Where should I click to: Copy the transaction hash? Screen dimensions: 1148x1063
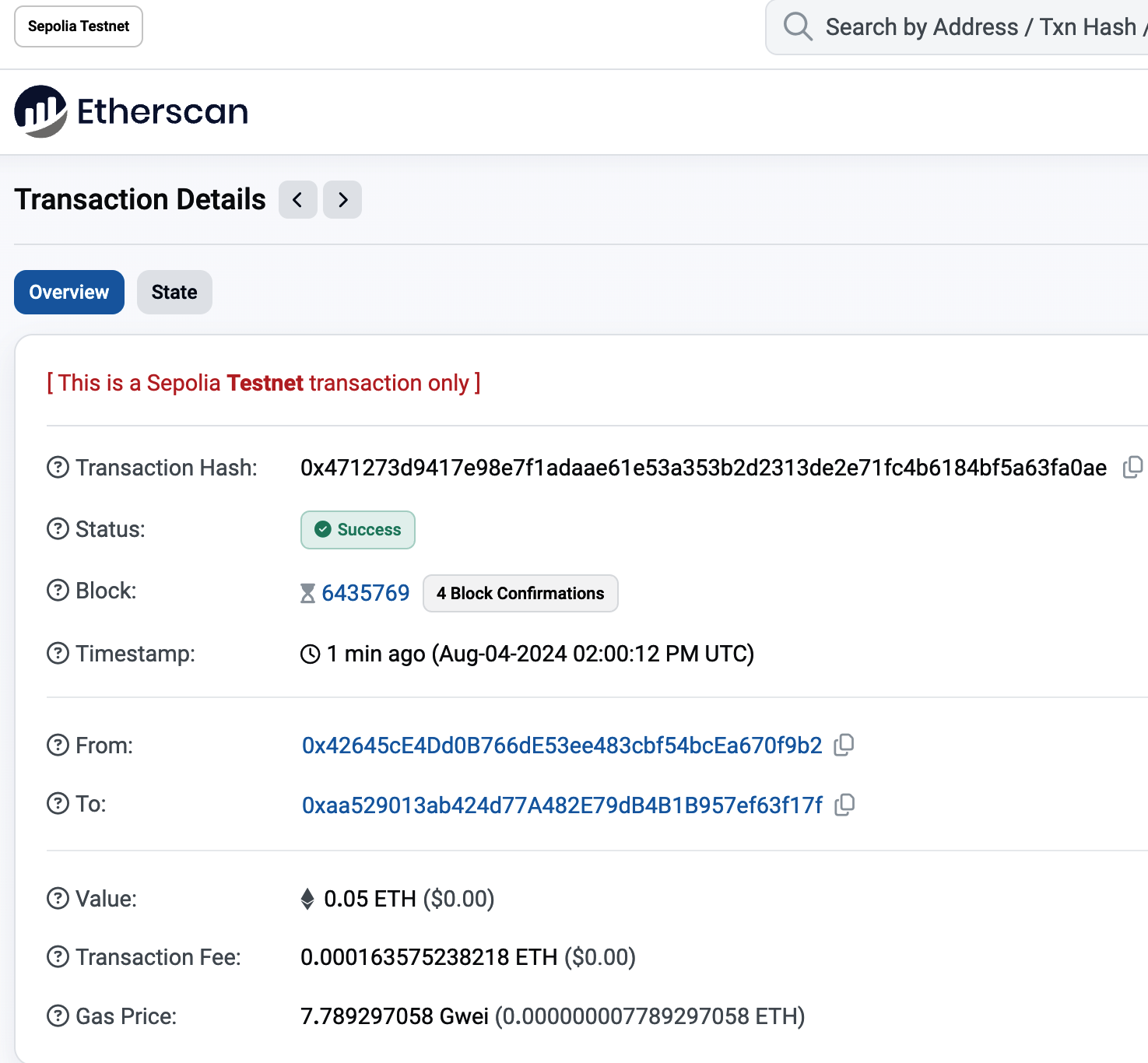1134,467
